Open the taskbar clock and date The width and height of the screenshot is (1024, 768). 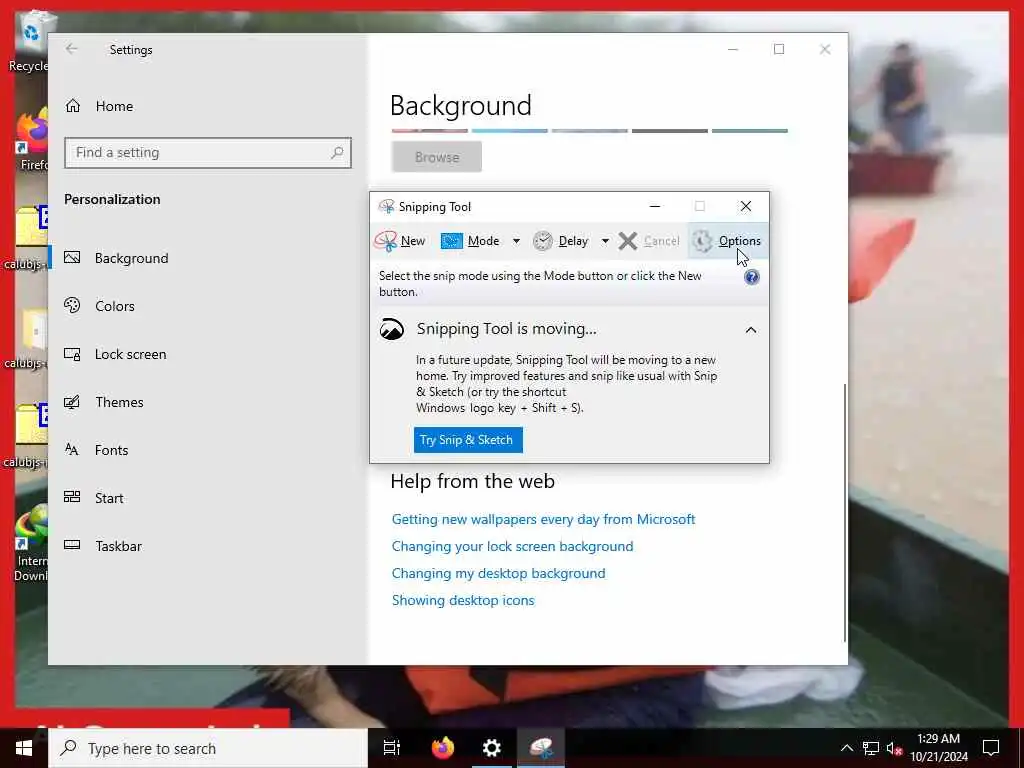[938, 748]
